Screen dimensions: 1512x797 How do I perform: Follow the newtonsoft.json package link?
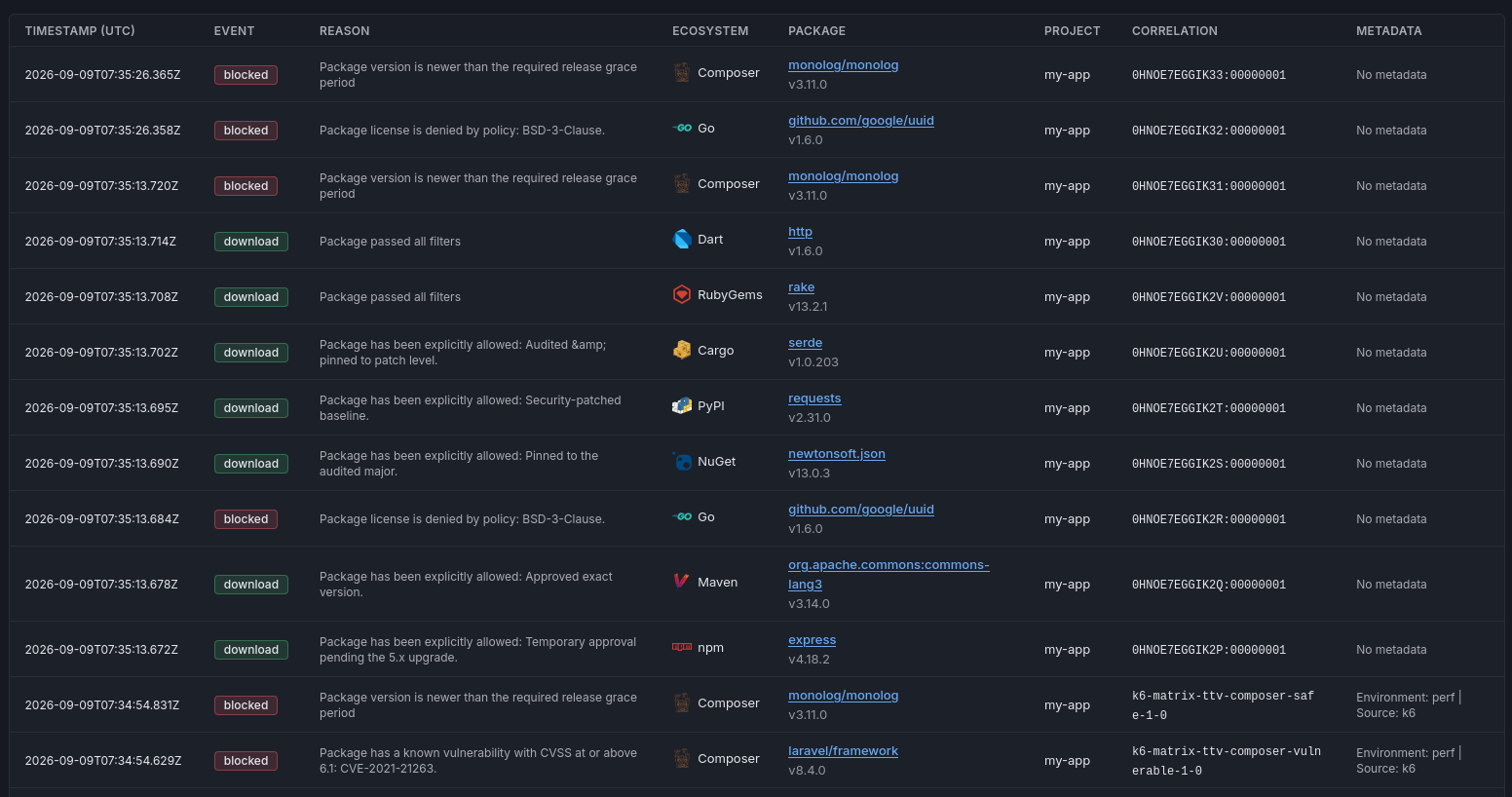[x=837, y=454]
